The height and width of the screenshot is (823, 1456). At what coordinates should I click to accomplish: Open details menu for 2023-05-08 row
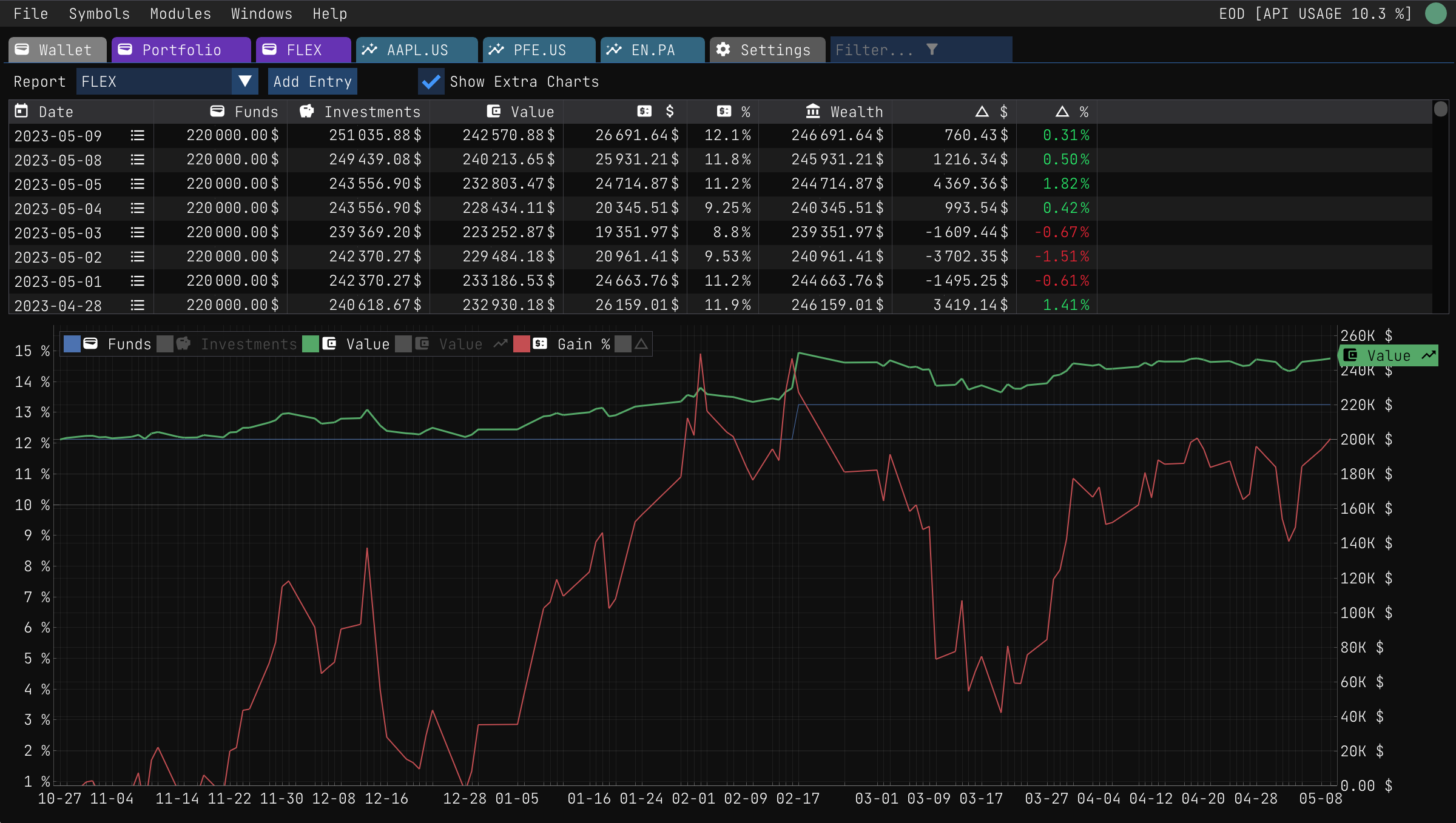(138, 160)
